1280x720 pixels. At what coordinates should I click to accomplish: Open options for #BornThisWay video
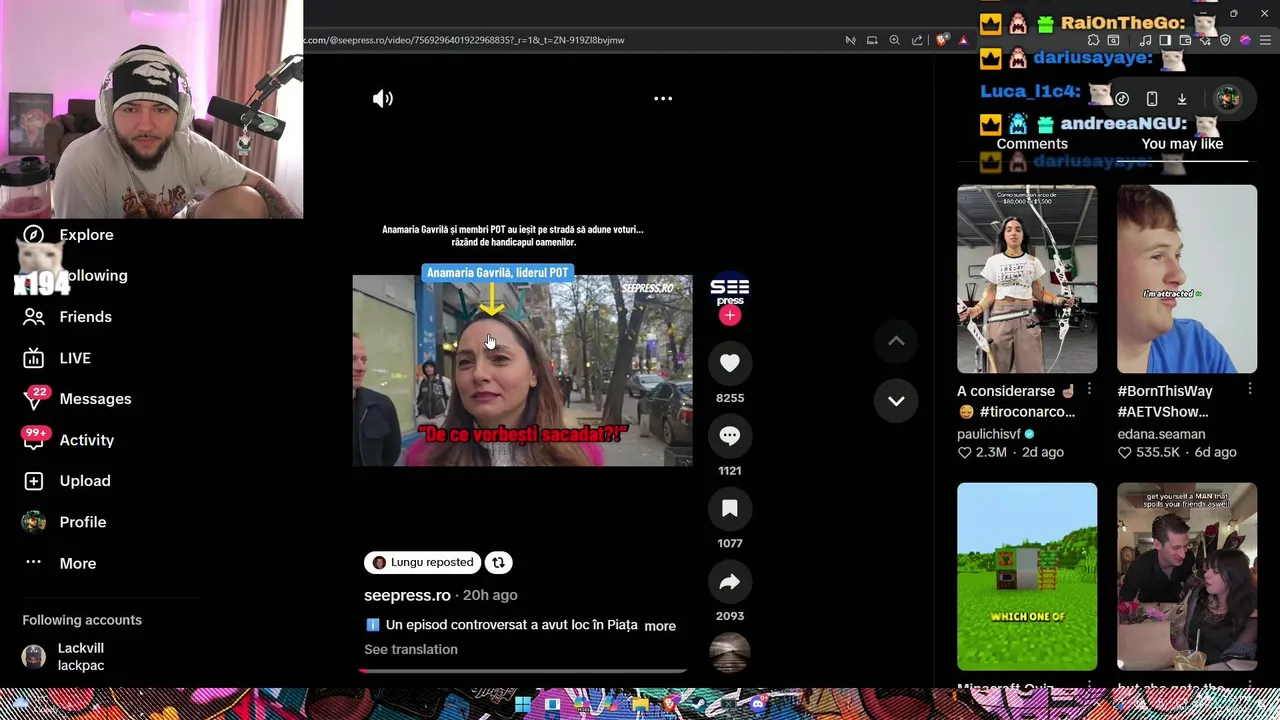[x=1250, y=390]
